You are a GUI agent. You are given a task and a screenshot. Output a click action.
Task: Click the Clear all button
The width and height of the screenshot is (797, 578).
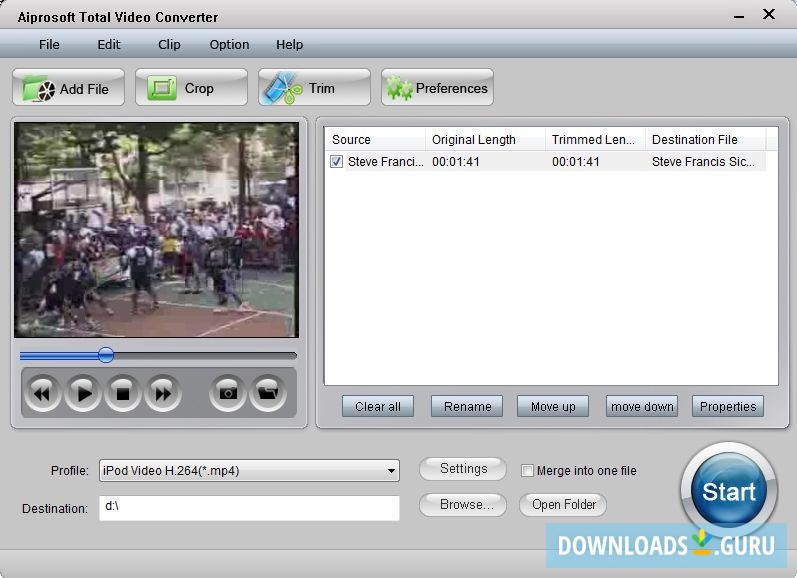[x=378, y=407]
